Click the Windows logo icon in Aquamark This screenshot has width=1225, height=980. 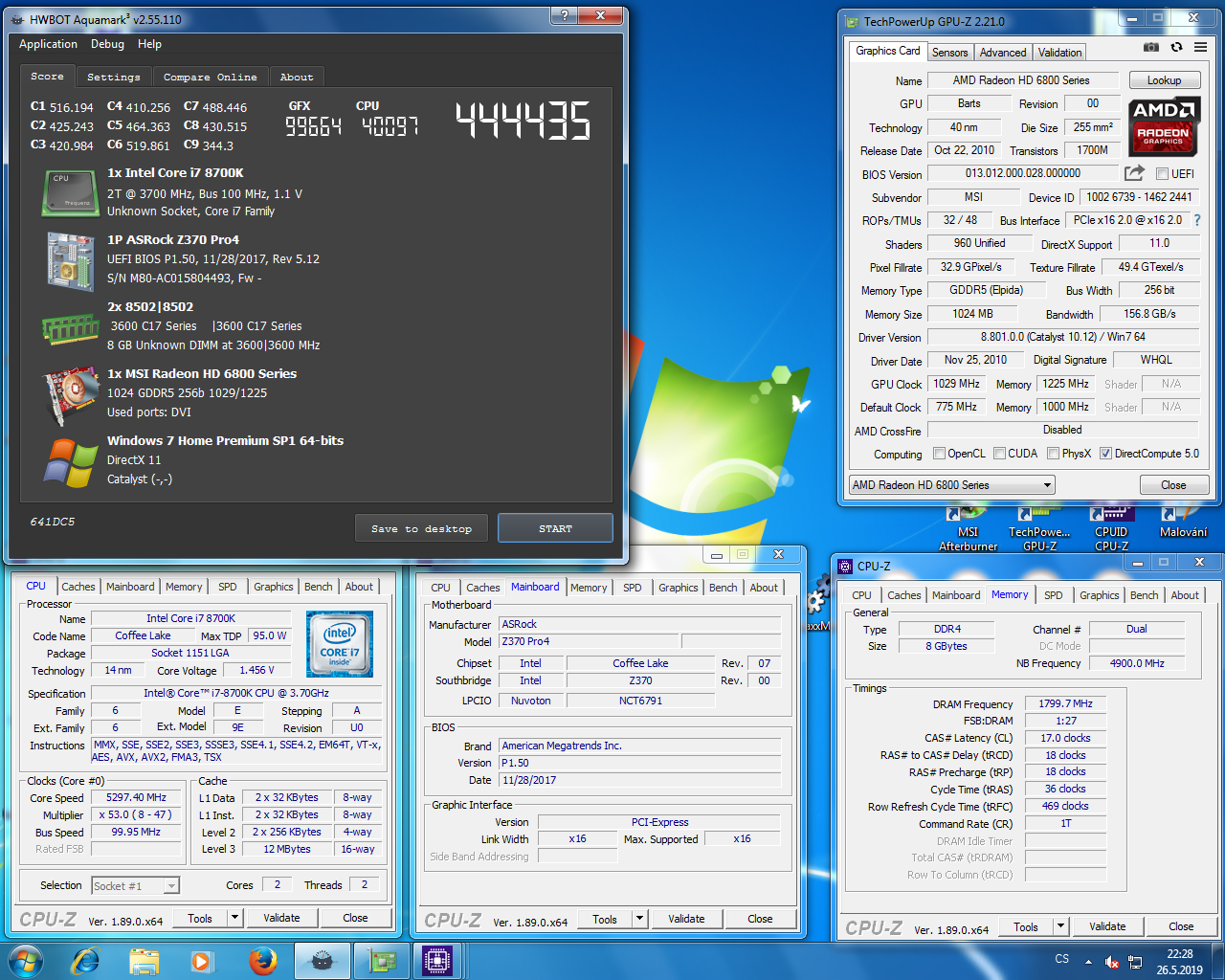[x=71, y=461]
